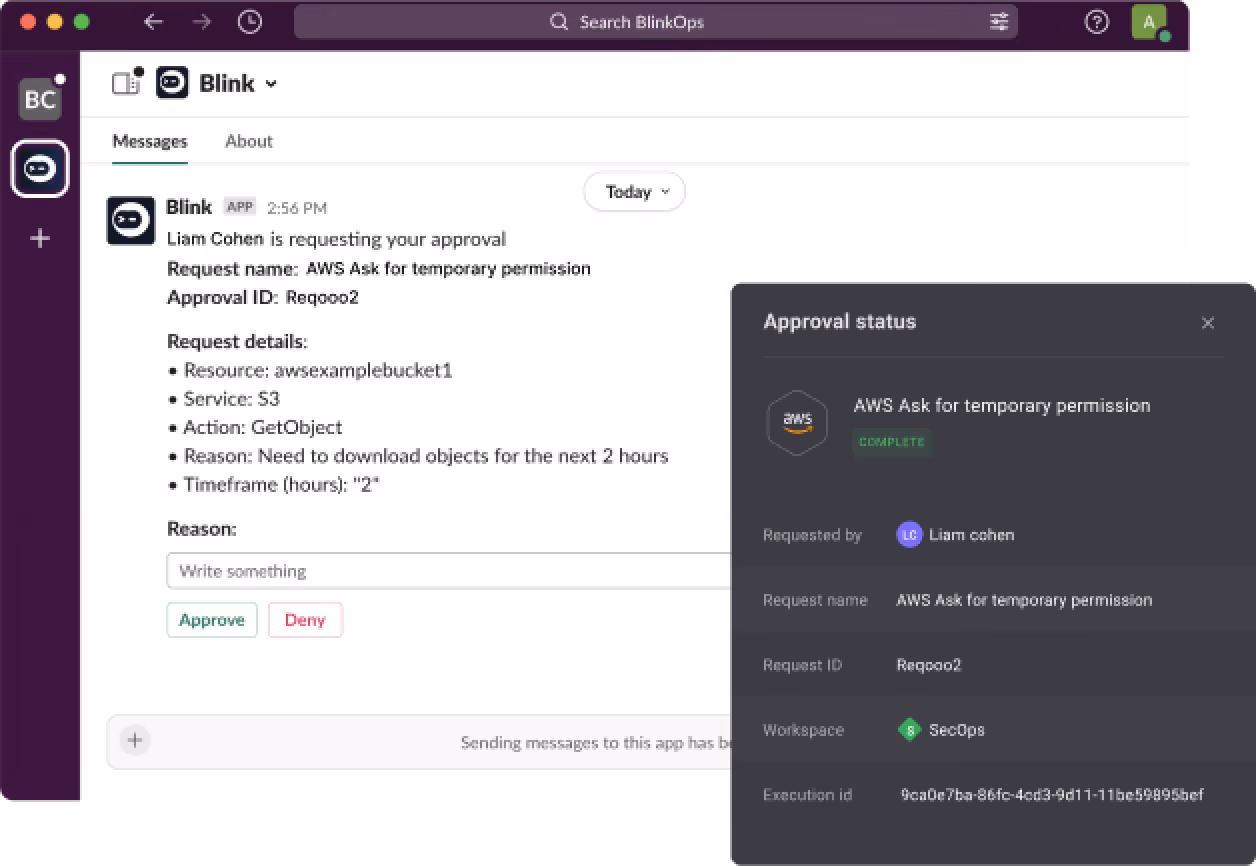Image resolution: width=1256 pixels, height=866 pixels.
Task: Click Request name value in panel
Action: (x=1024, y=600)
